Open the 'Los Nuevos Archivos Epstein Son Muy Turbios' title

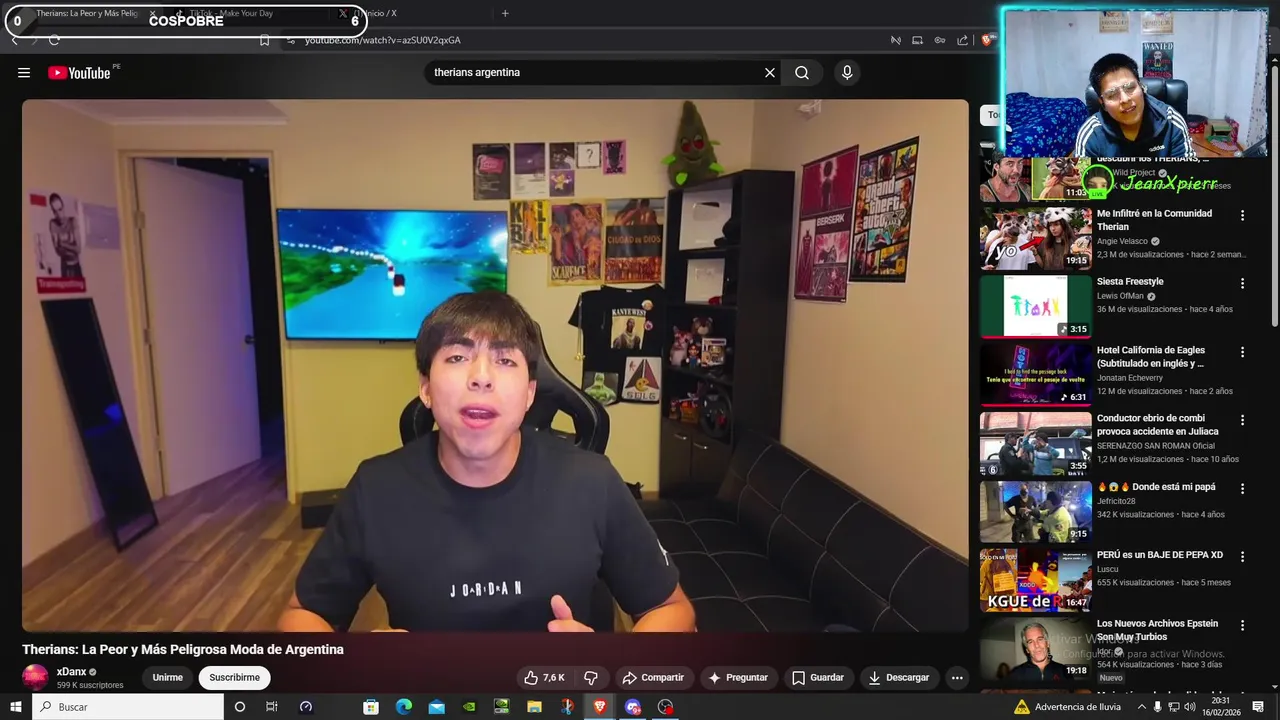click(1157, 630)
